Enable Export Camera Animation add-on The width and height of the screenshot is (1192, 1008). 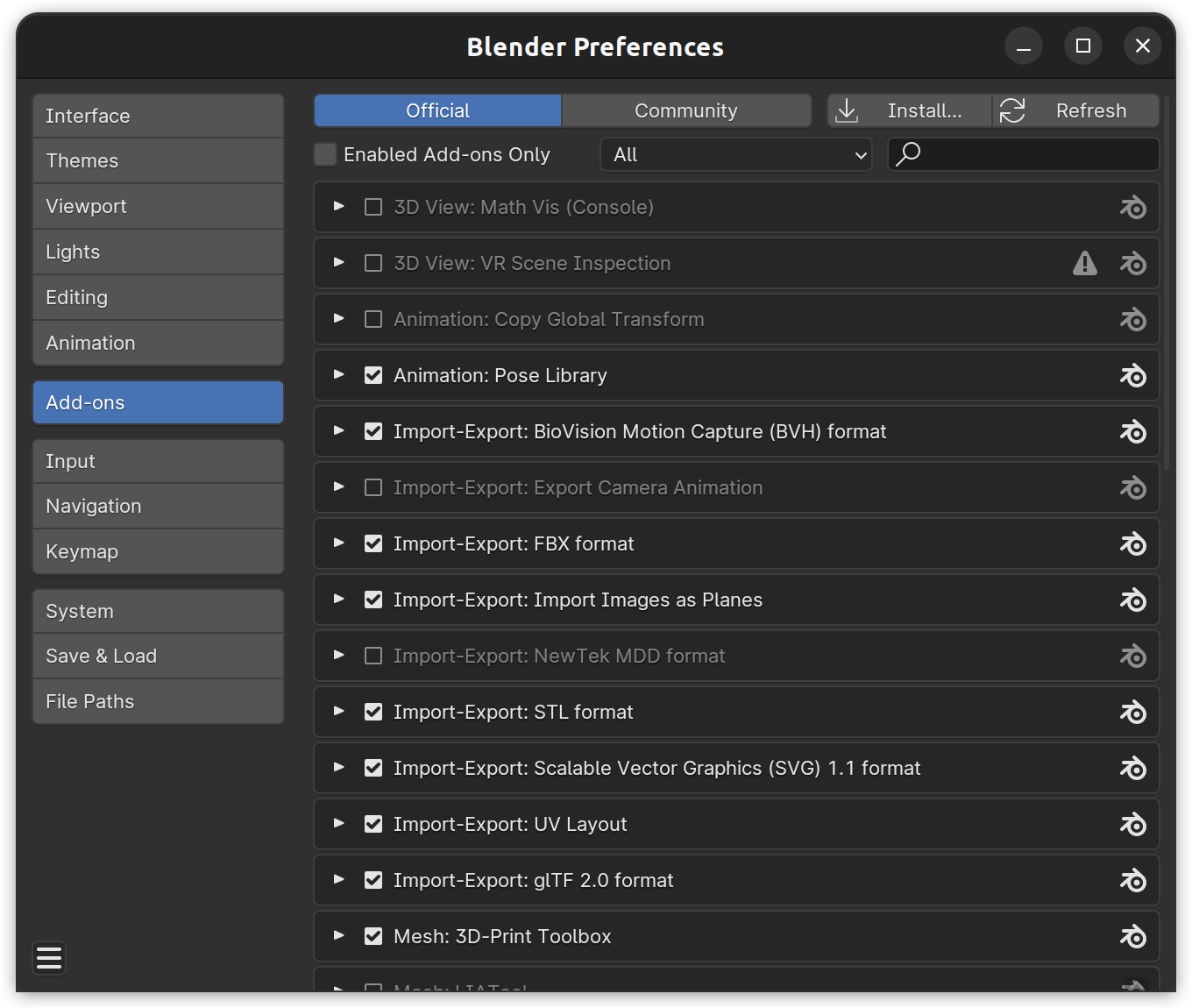coord(373,487)
